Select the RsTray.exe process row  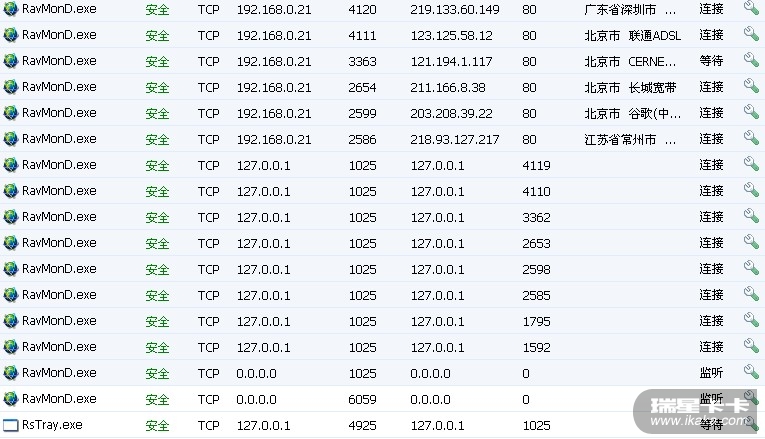pyautogui.click(x=52, y=425)
